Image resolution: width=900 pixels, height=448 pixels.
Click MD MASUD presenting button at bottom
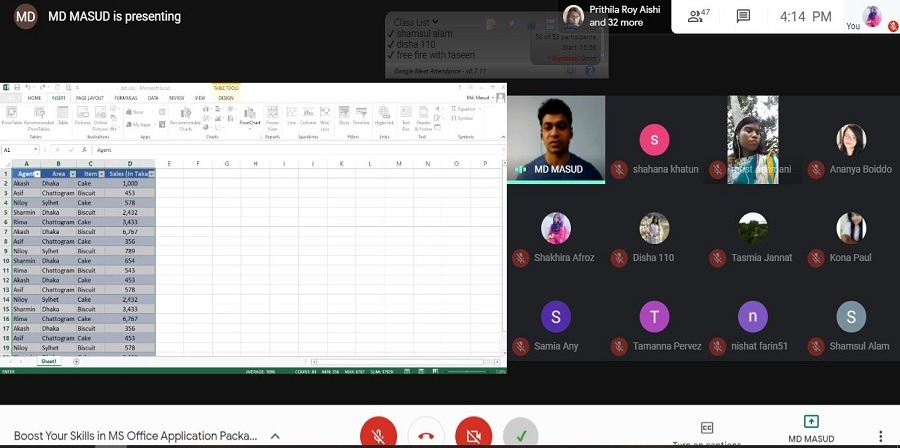(810, 429)
